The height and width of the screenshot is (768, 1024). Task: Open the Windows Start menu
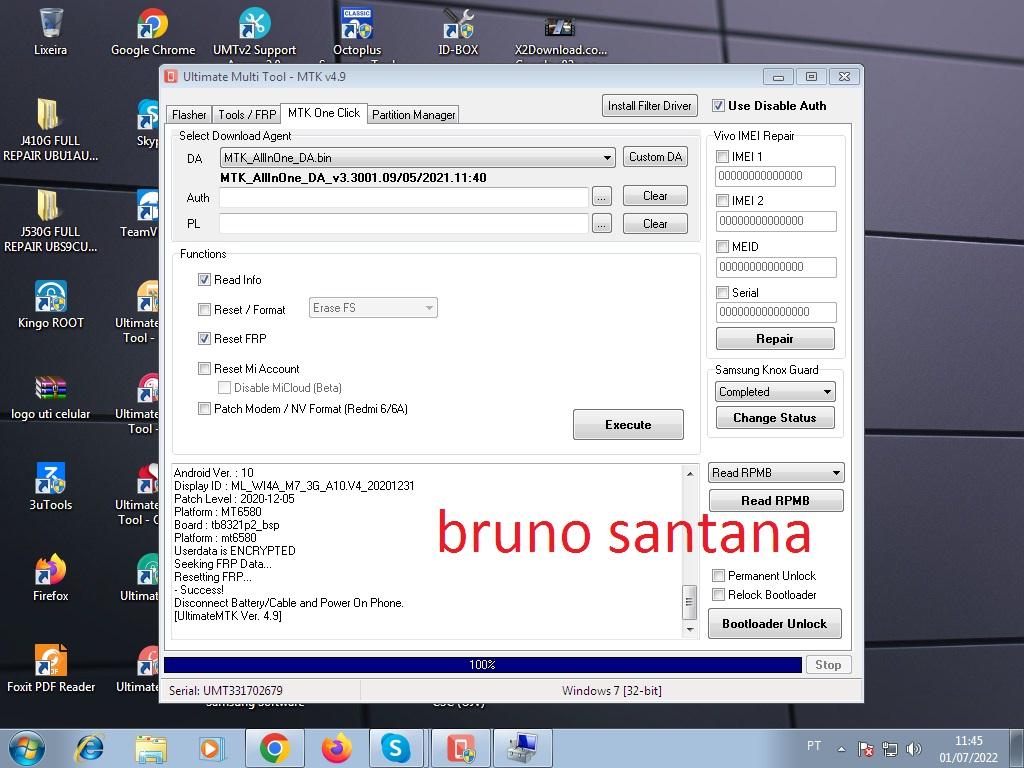(x=26, y=748)
